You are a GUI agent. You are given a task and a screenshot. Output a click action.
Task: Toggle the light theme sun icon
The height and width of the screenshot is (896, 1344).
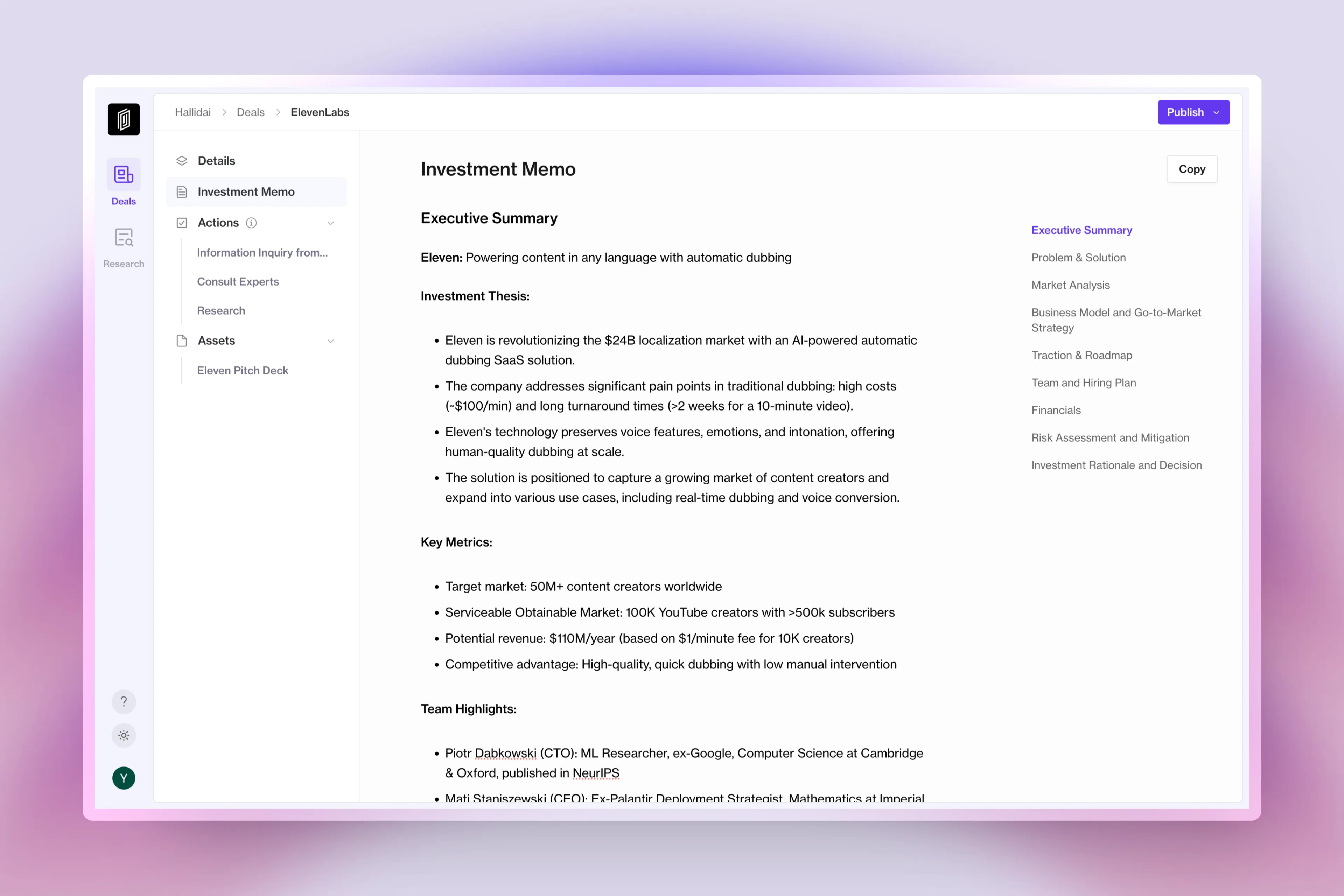click(124, 735)
